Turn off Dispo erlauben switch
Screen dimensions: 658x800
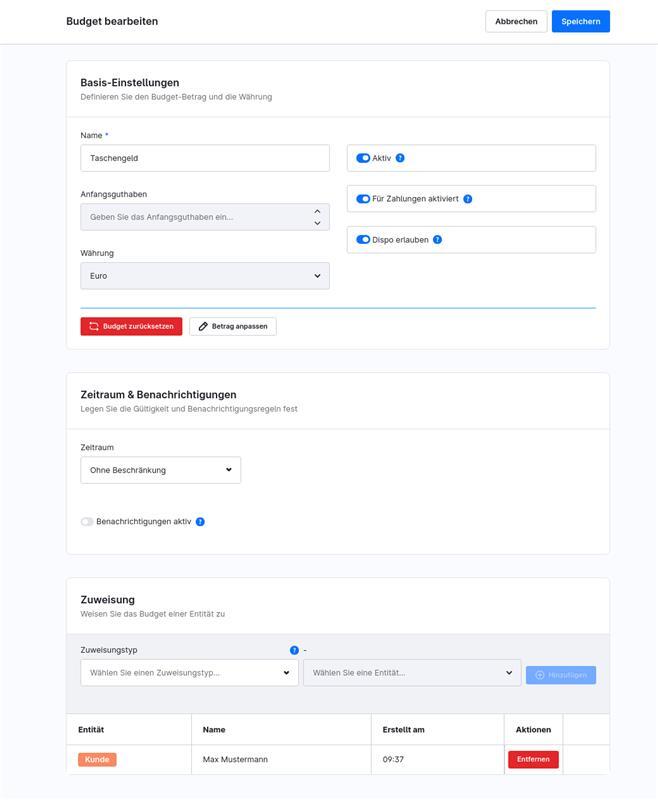coord(363,240)
